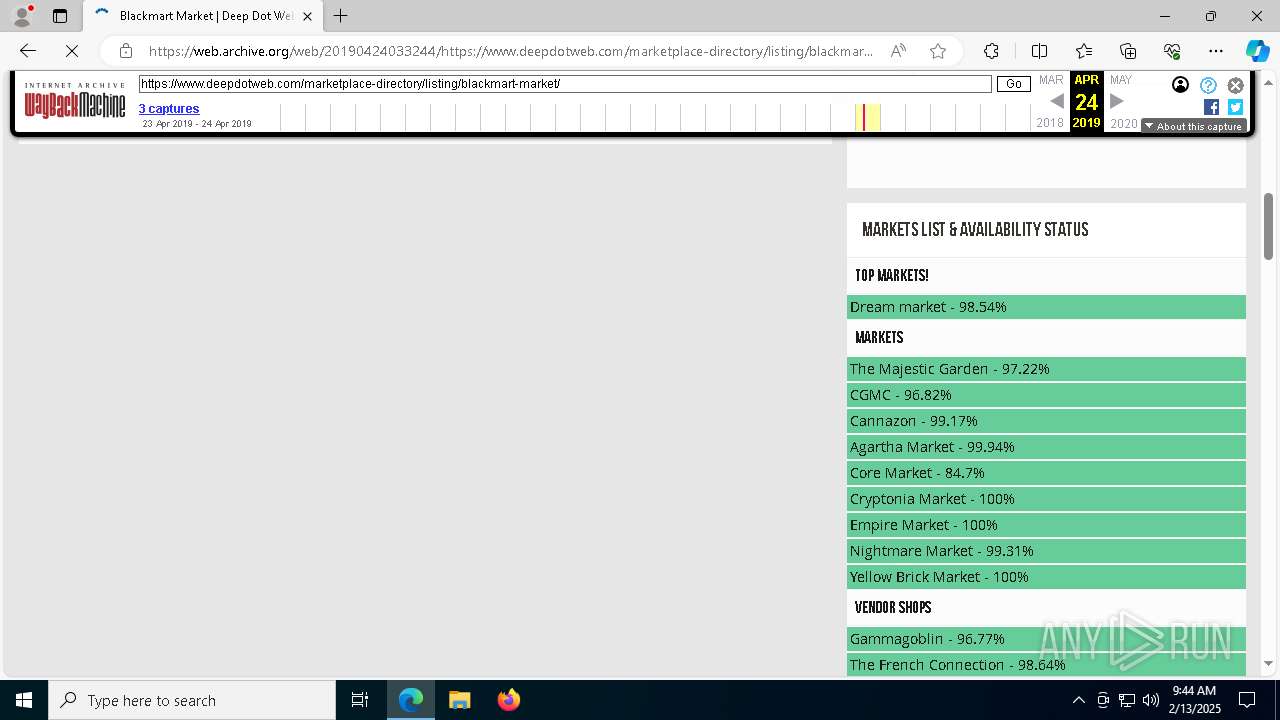The image size is (1280, 720).
Task: Open the Cryptonia Market 100% entry
Action: pyautogui.click(x=1046, y=499)
